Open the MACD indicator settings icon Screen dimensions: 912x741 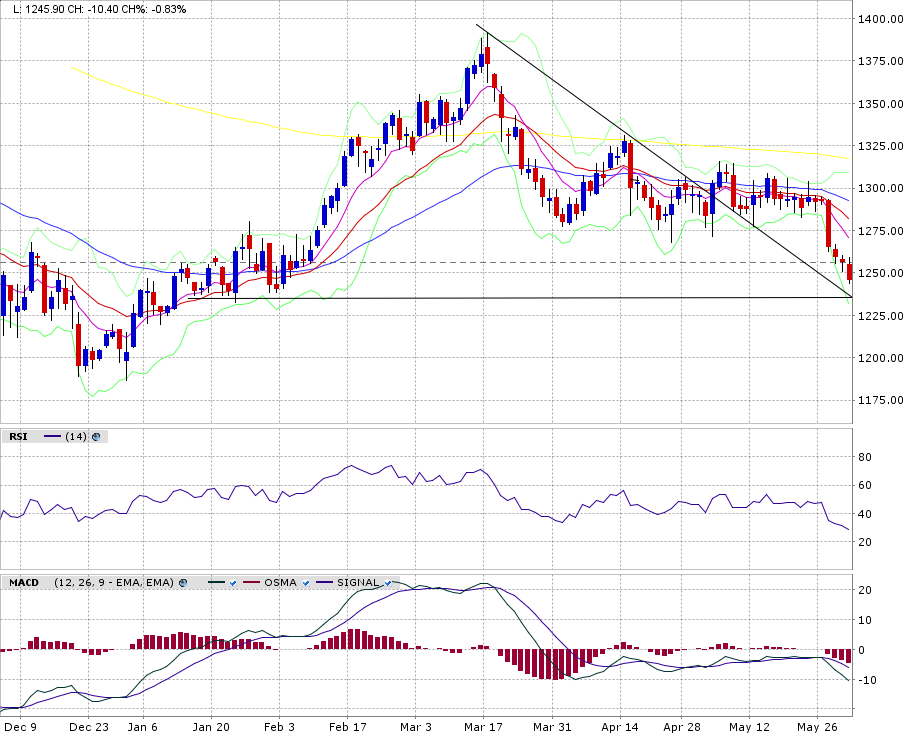[183, 582]
